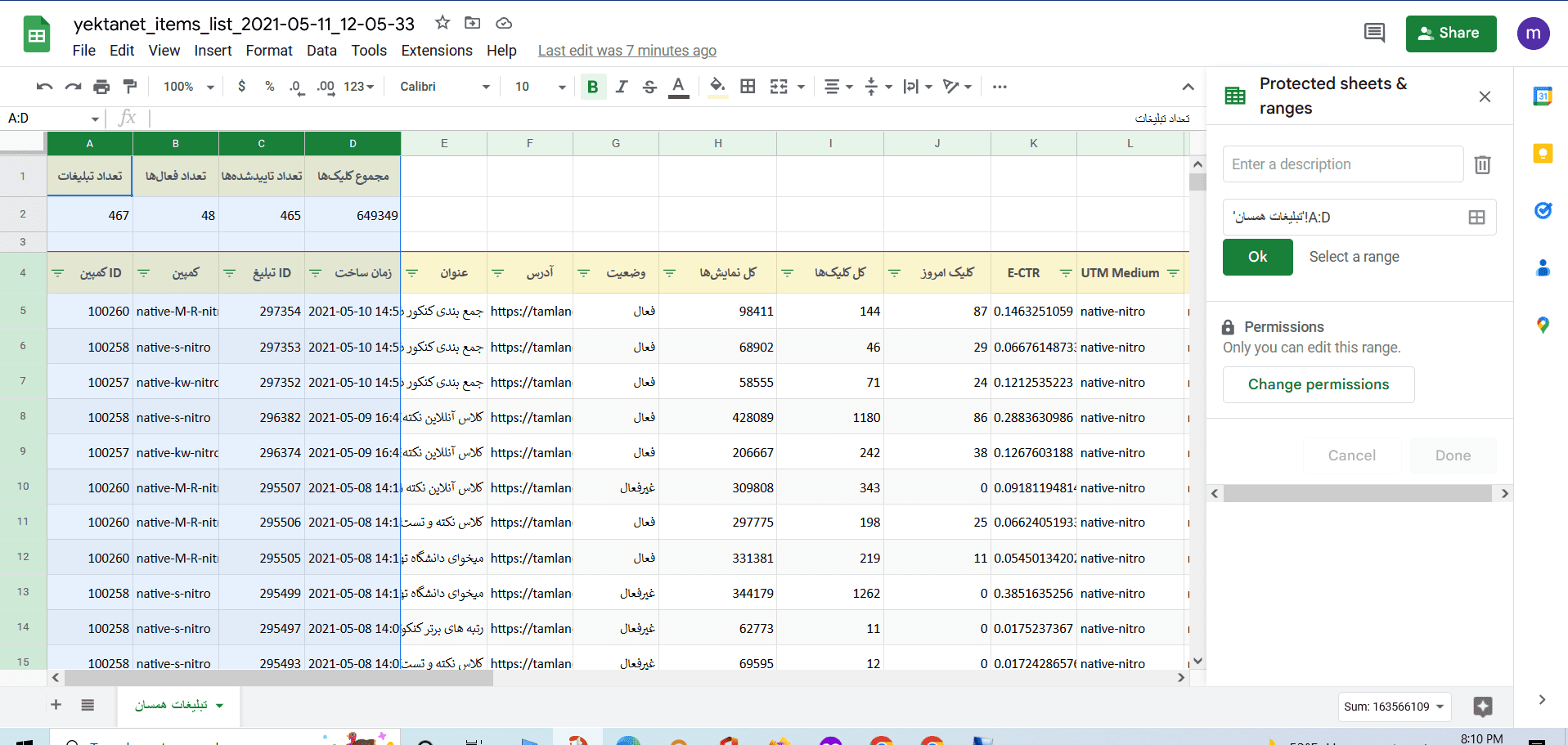Click the select data range grid icon
The height and width of the screenshot is (745, 1568).
(x=1476, y=218)
